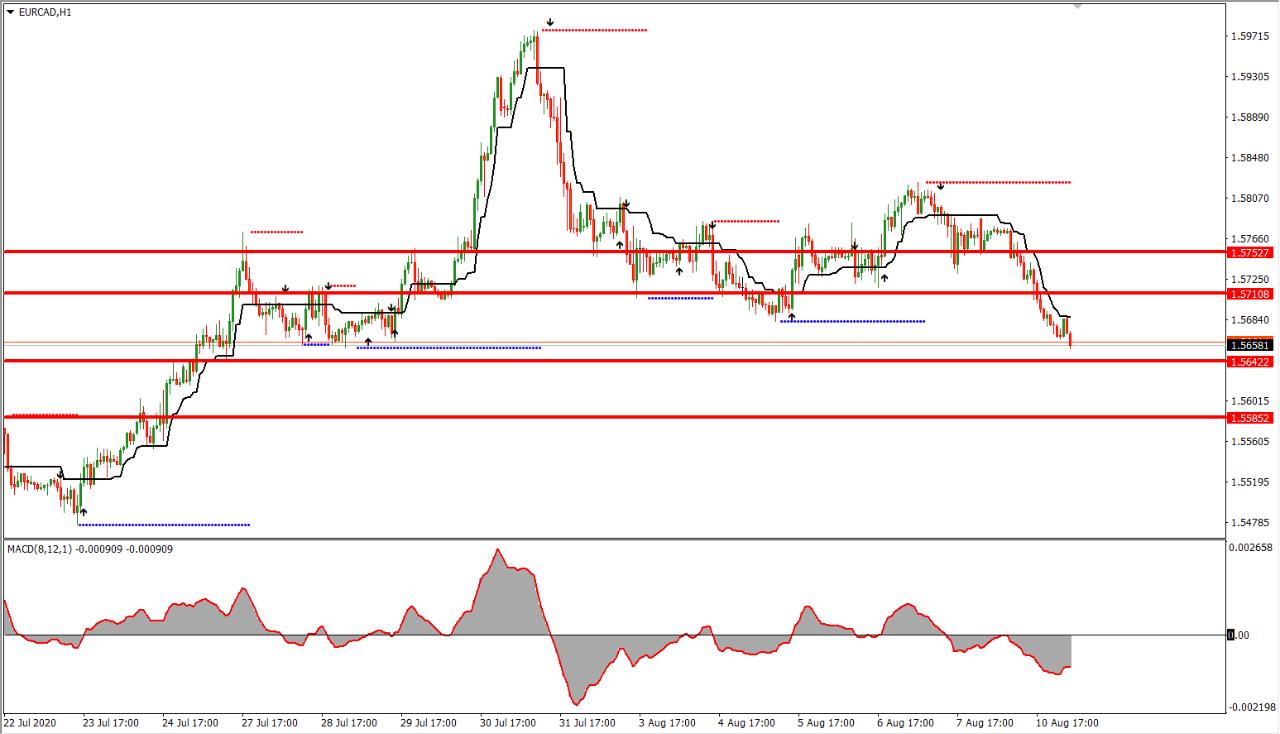Click the 23 Jul 17:00 time label

coord(111,722)
